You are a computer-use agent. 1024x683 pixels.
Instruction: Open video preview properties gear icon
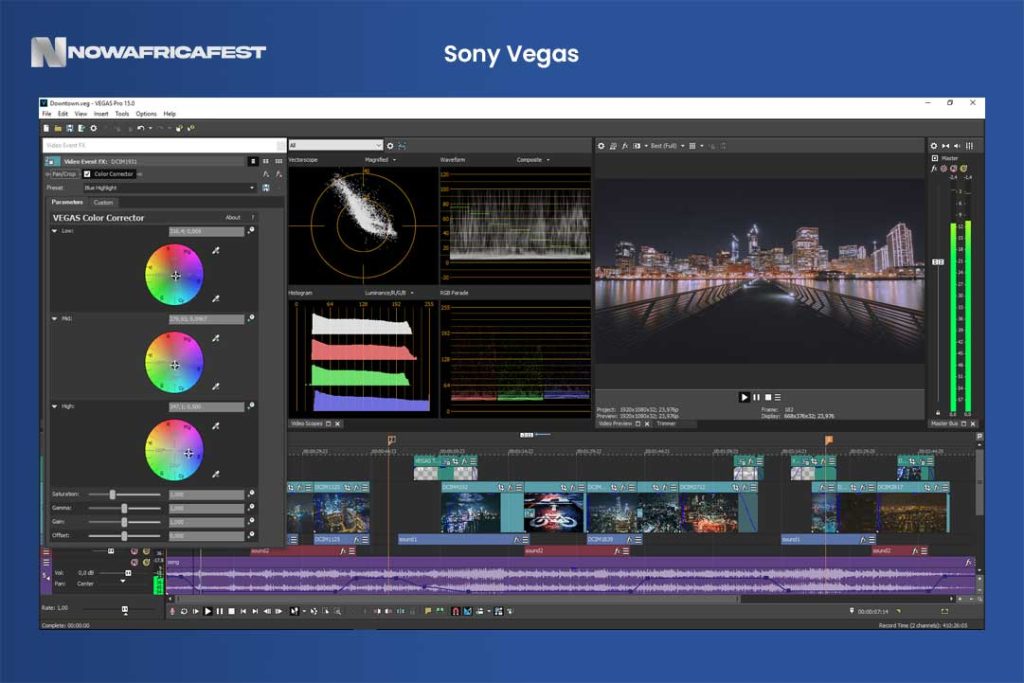[x=601, y=146]
